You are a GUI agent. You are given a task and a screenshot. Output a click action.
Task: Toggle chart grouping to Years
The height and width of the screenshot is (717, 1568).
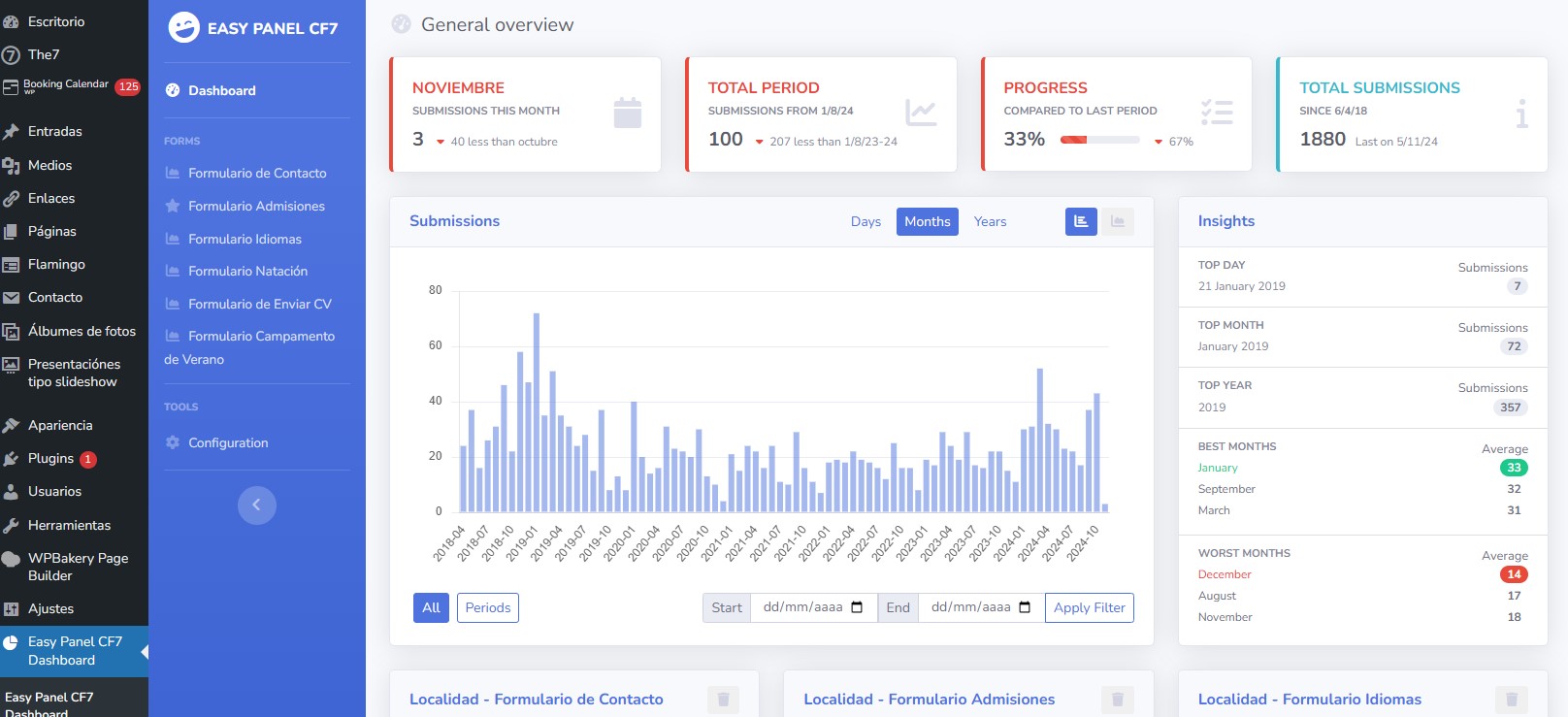[990, 222]
